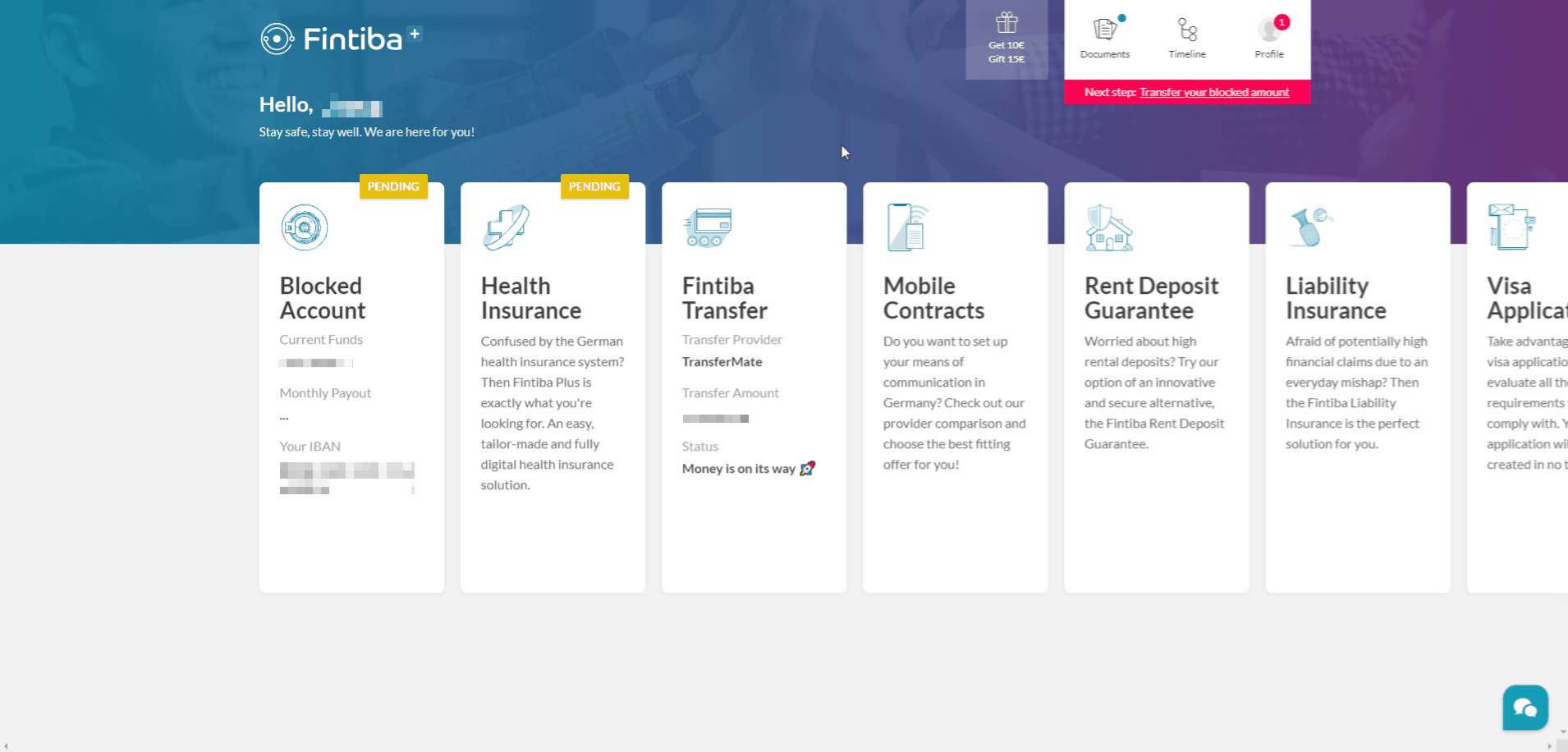Open the Liability Insurance card heading
The image size is (1568, 752).
click(x=1336, y=298)
